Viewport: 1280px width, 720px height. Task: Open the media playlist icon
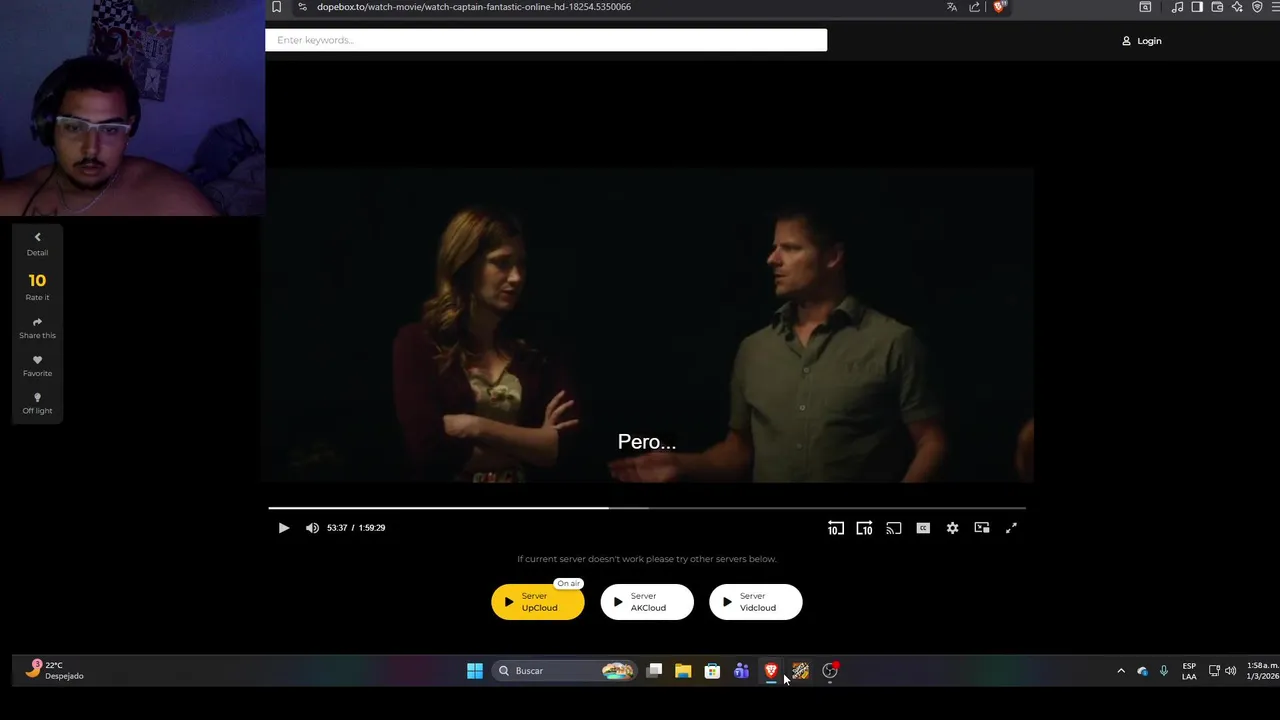click(1177, 7)
